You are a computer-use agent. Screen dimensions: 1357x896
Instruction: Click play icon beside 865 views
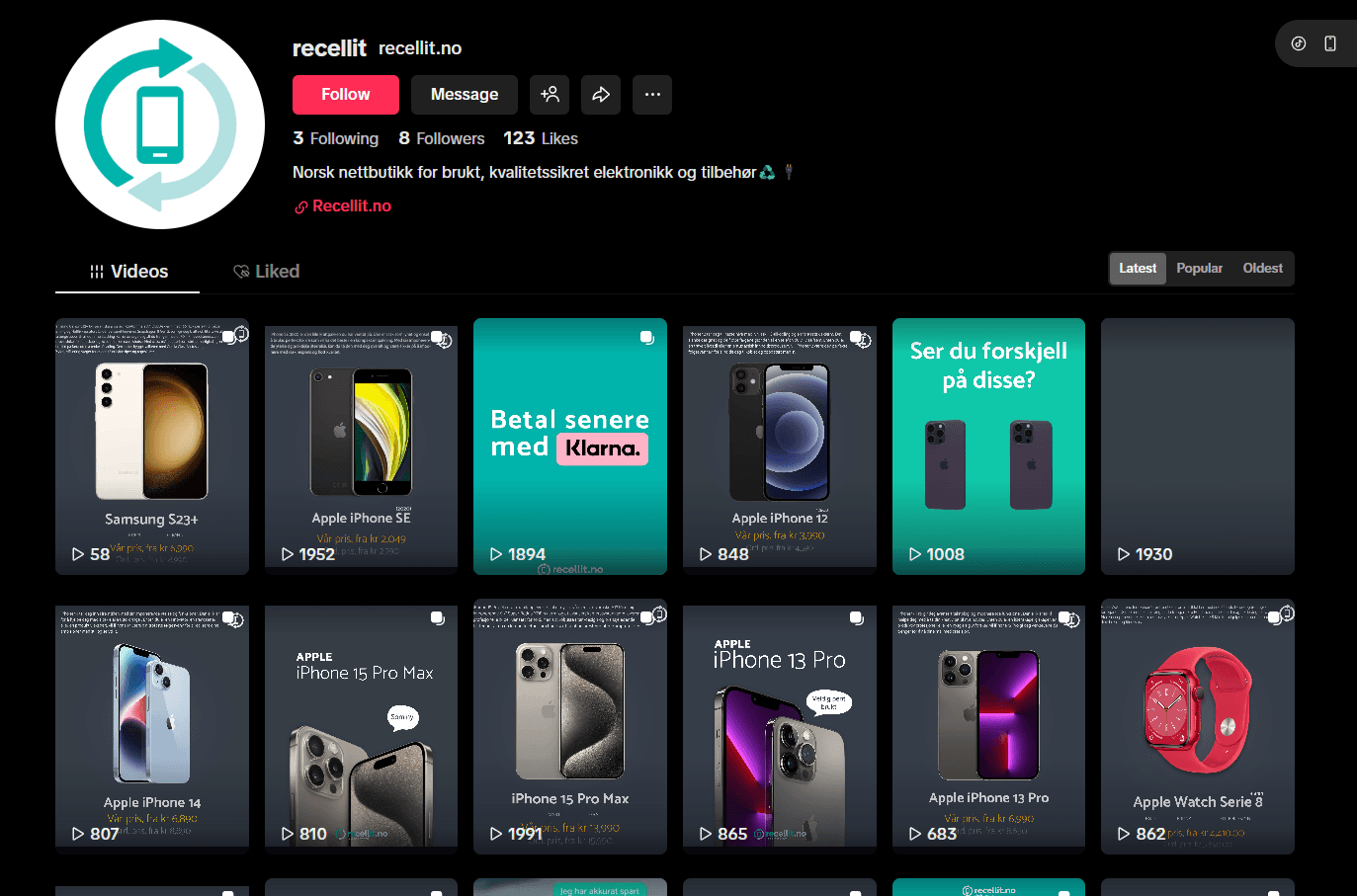[x=706, y=834]
